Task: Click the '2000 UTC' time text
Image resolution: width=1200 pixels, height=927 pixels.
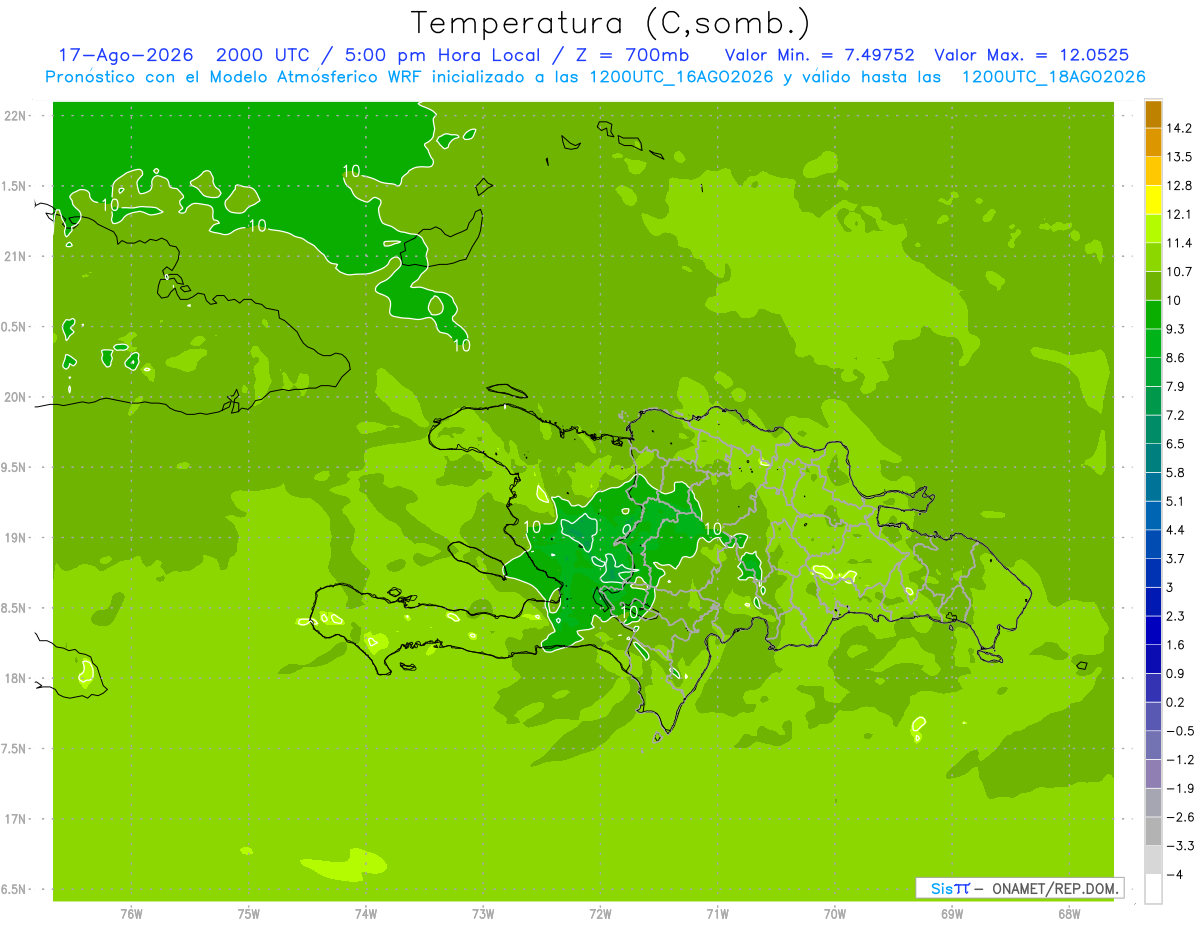Action: (264, 55)
